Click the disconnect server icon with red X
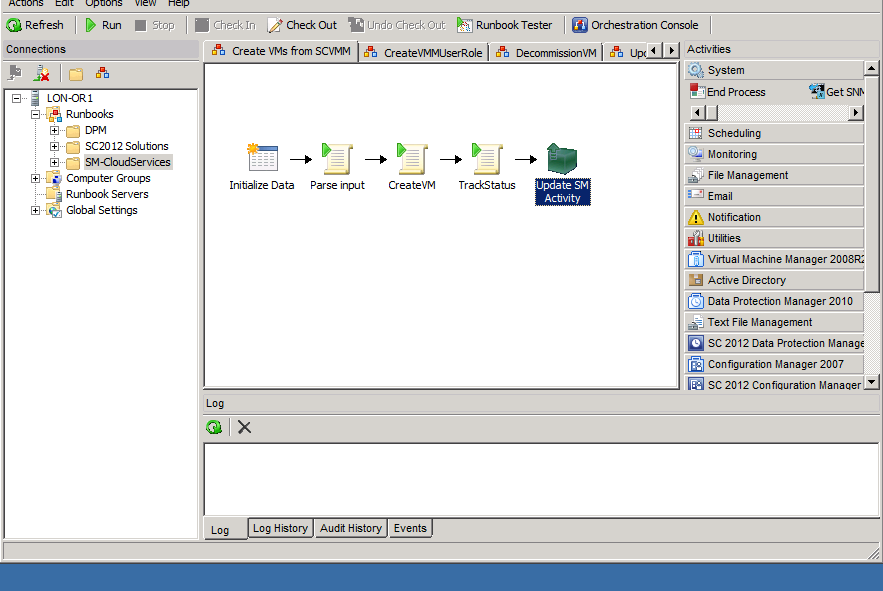The image size is (883, 591). tap(42, 73)
